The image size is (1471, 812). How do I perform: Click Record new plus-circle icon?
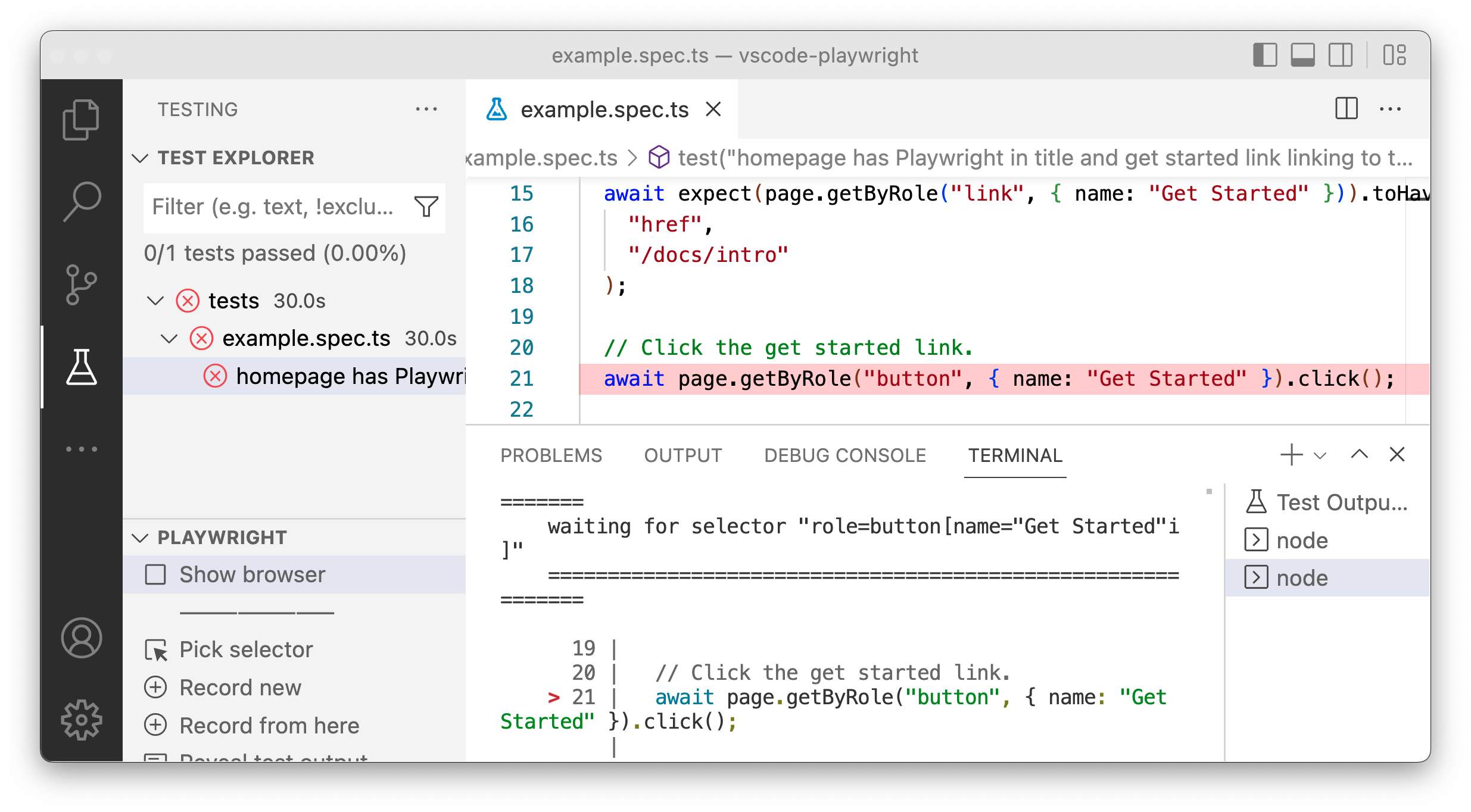pyautogui.click(x=155, y=687)
